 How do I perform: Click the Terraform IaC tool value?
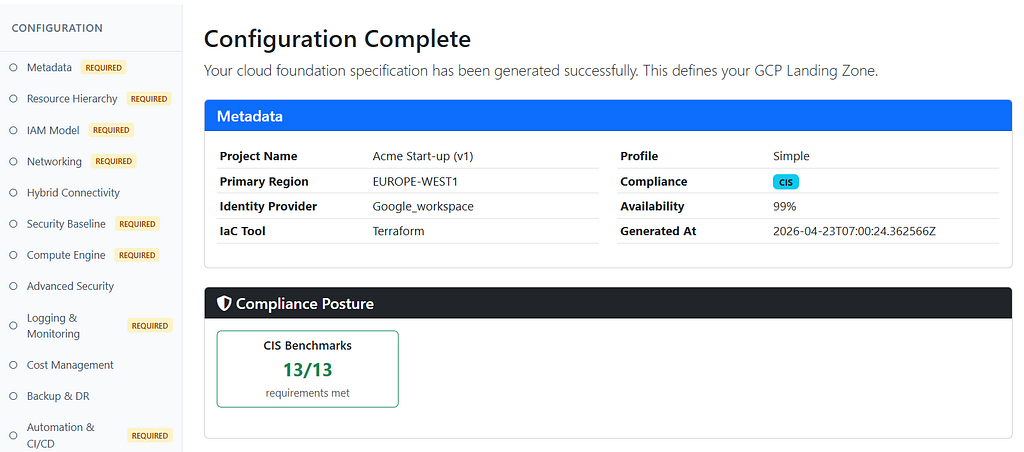click(x=398, y=231)
